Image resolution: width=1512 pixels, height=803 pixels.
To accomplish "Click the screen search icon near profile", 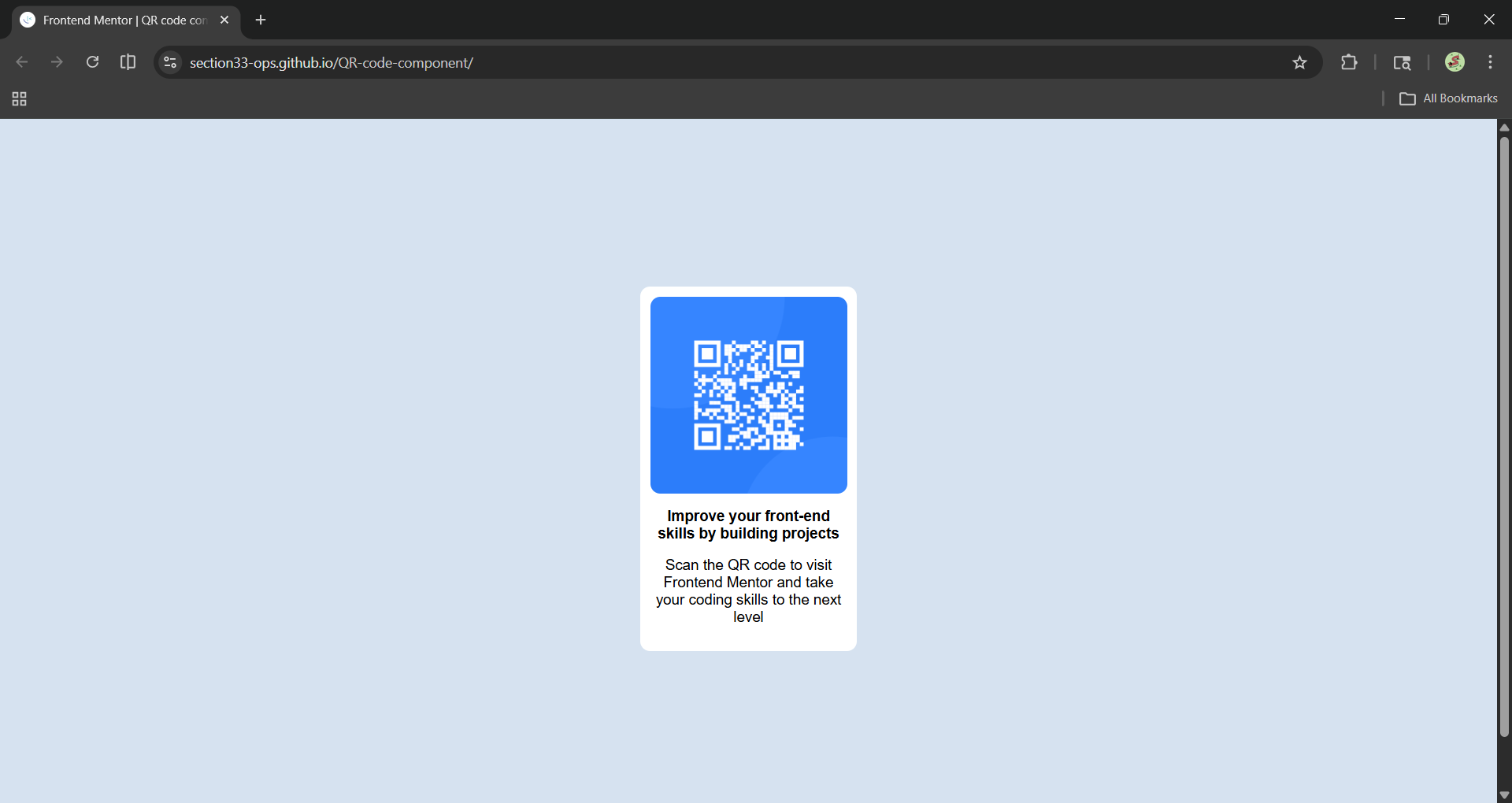I will 1403,62.
